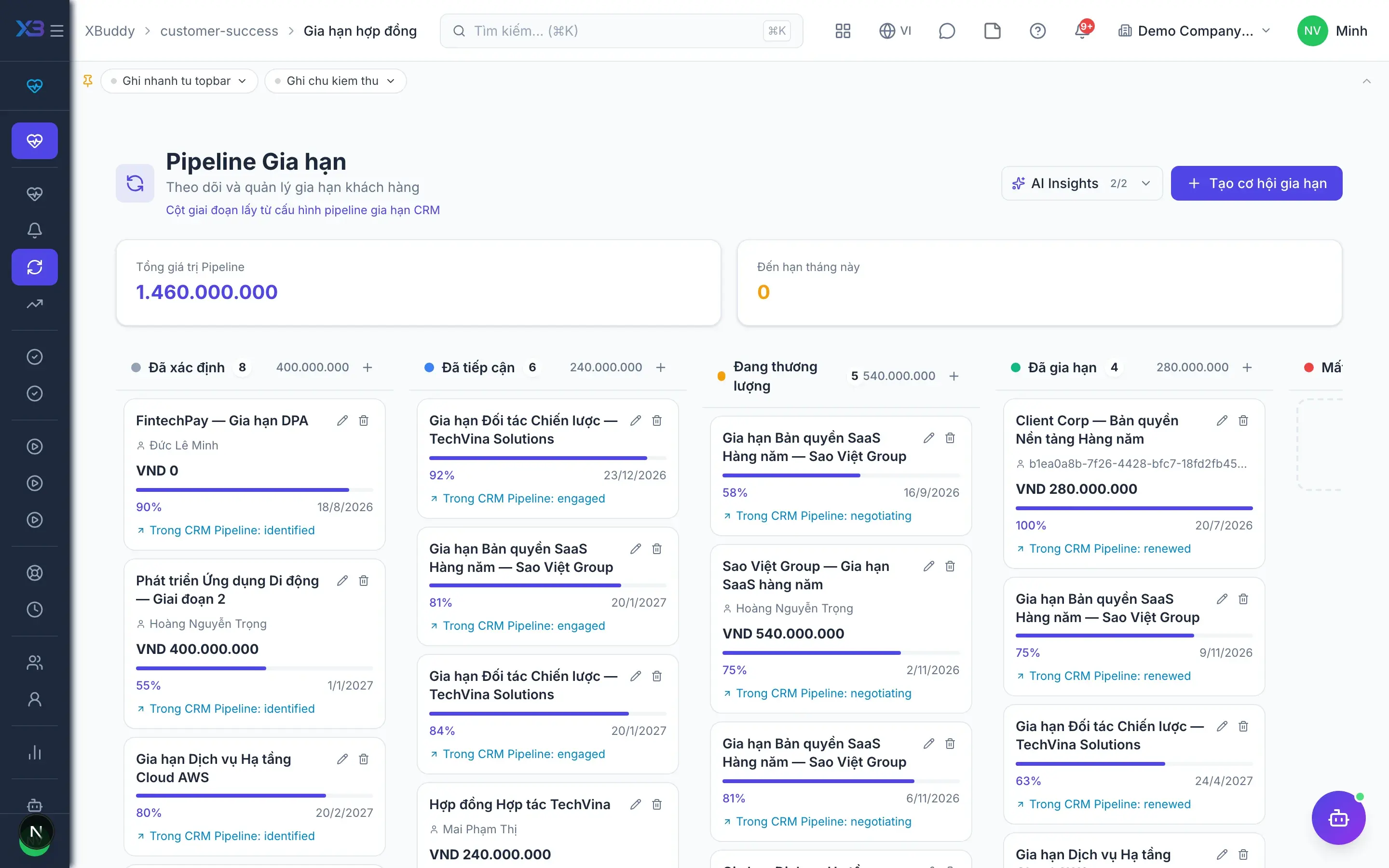Open the notes document icon in topbar
The width and height of the screenshot is (1389, 868).
click(992, 31)
